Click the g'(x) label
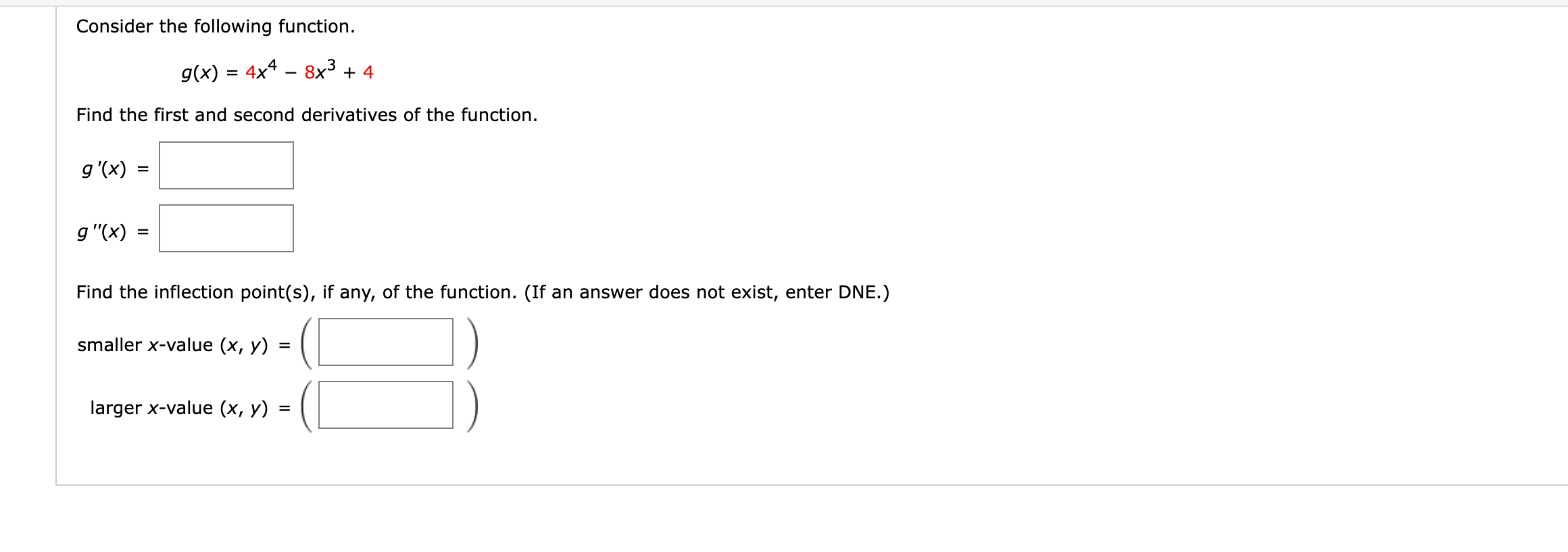Screen dimensions: 1568x552 point(104,167)
